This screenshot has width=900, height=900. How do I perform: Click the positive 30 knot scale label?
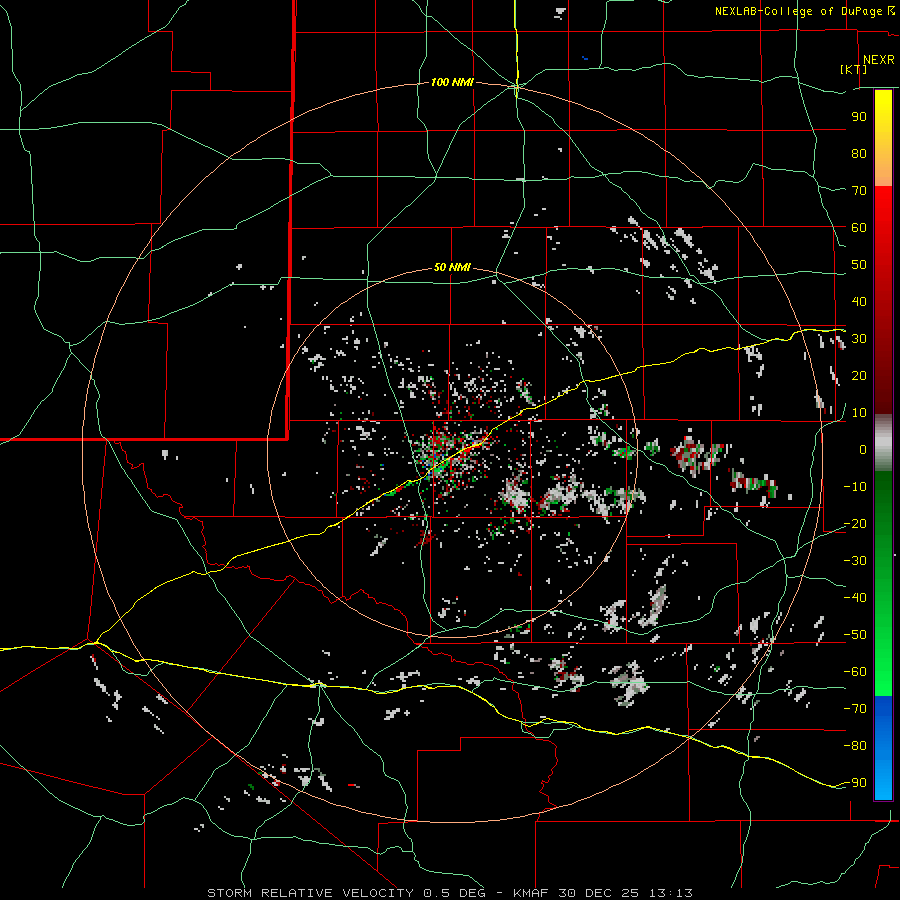(x=859, y=339)
